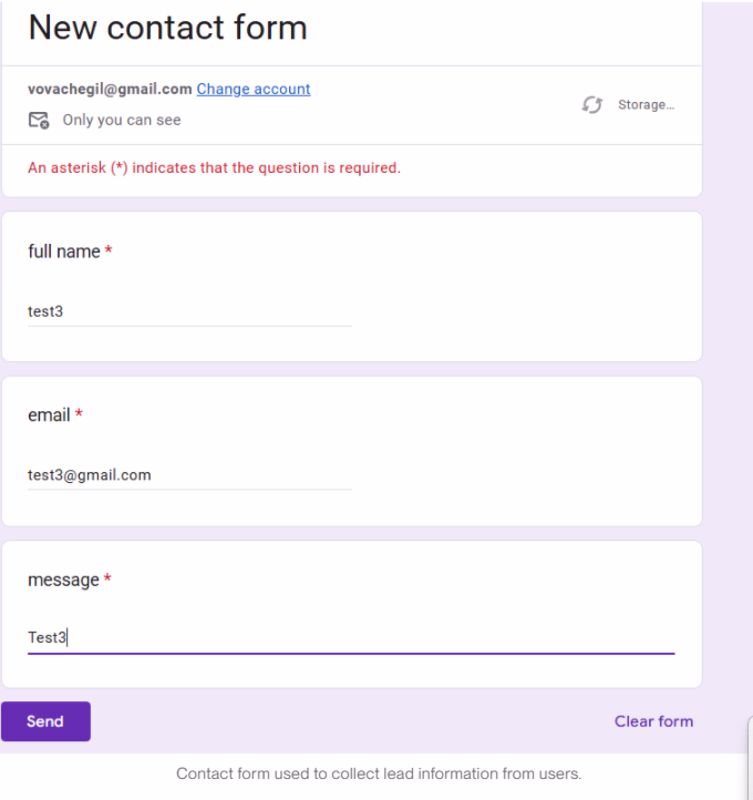Click the New contact form title
Viewport: 753px width, 800px height.
pos(168,27)
